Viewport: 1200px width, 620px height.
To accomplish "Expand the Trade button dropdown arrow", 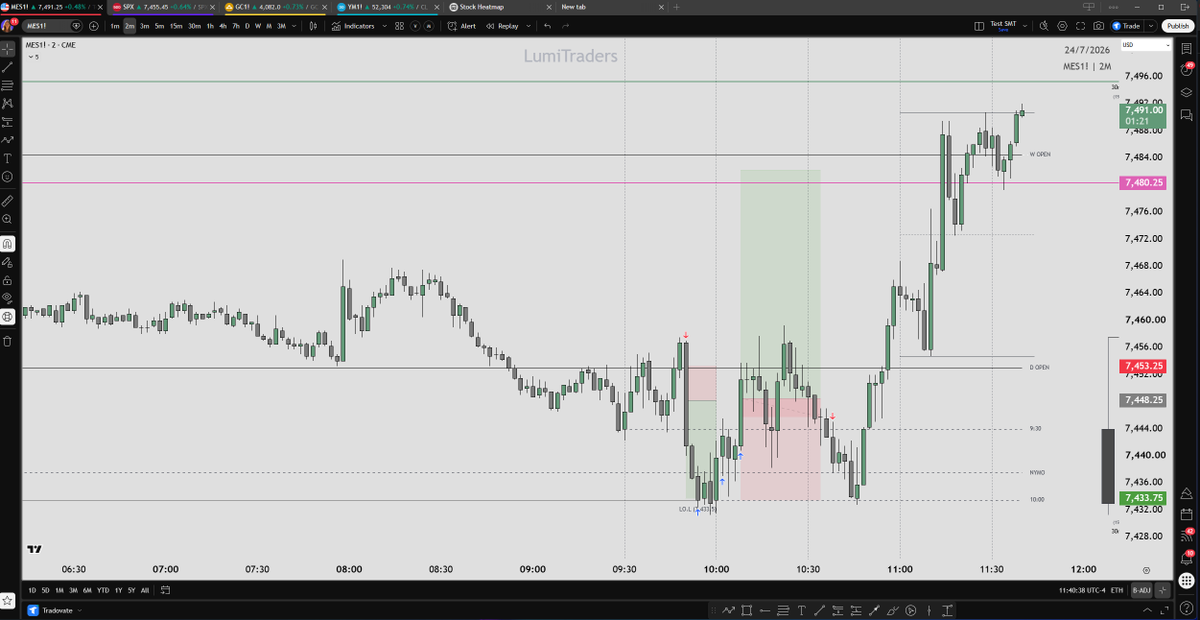I will click(1151, 26).
